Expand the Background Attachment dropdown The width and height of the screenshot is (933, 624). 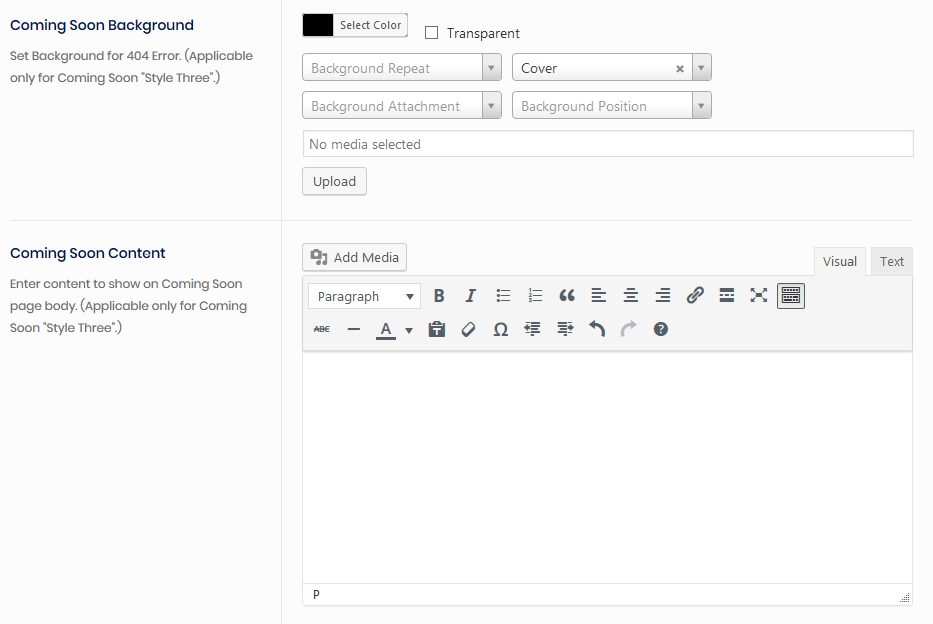coord(401,106)
